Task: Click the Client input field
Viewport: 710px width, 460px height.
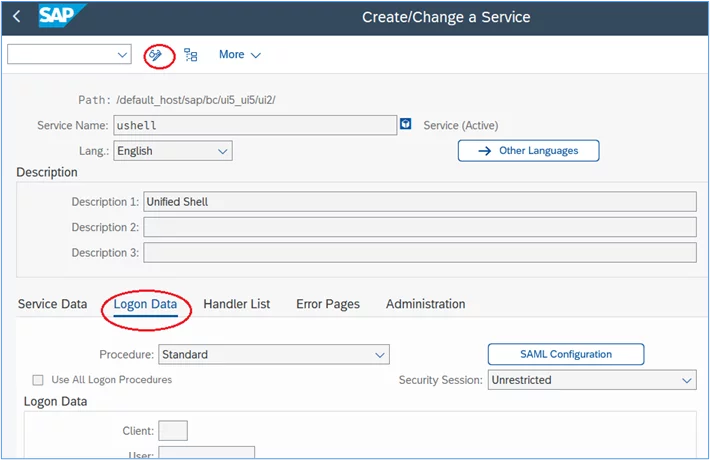Action: tap(173, 431)
